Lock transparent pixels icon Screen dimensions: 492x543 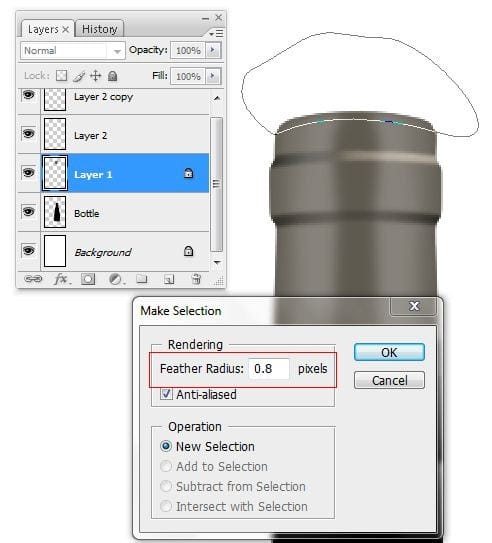pos(61,75)
